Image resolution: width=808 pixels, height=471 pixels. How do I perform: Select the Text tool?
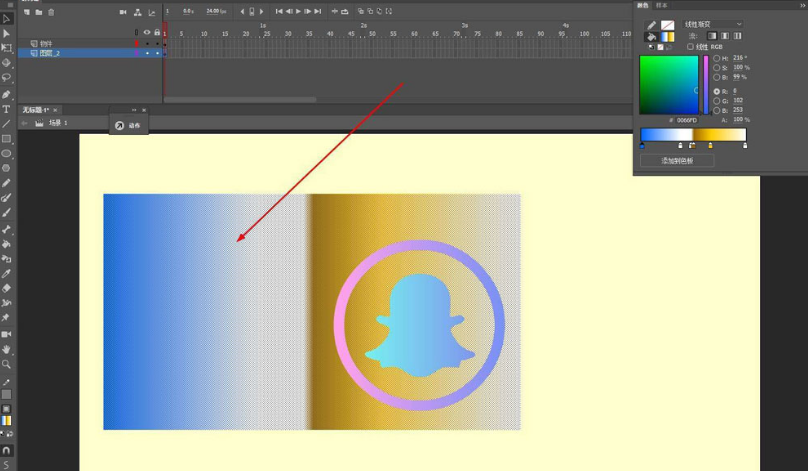[x=6, y=109]
